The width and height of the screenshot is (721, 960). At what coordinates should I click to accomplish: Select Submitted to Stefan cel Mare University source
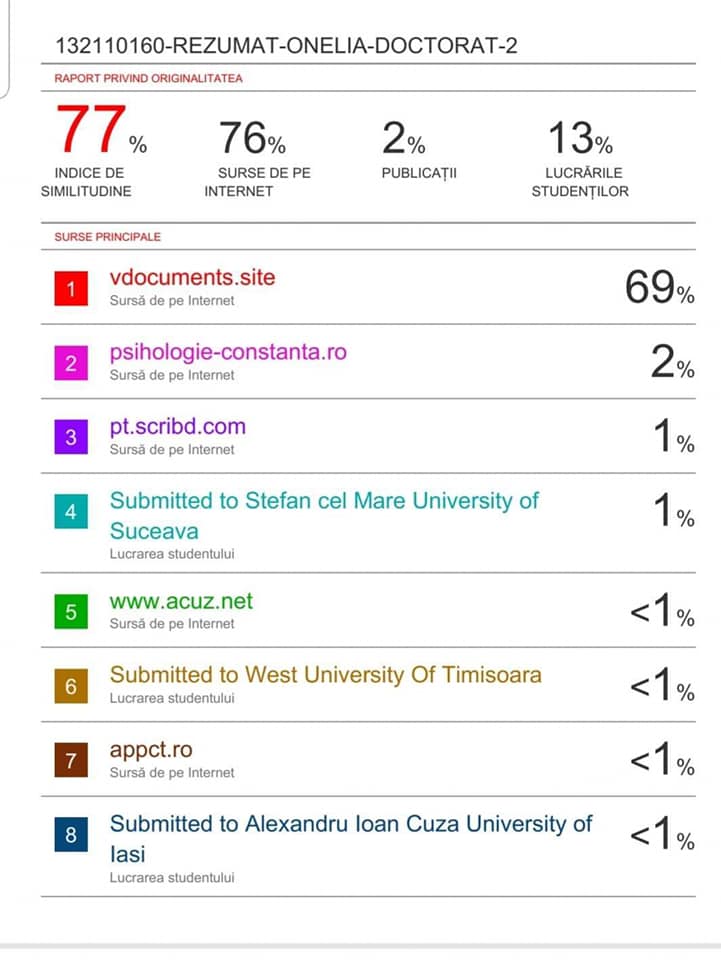(324, 516)
